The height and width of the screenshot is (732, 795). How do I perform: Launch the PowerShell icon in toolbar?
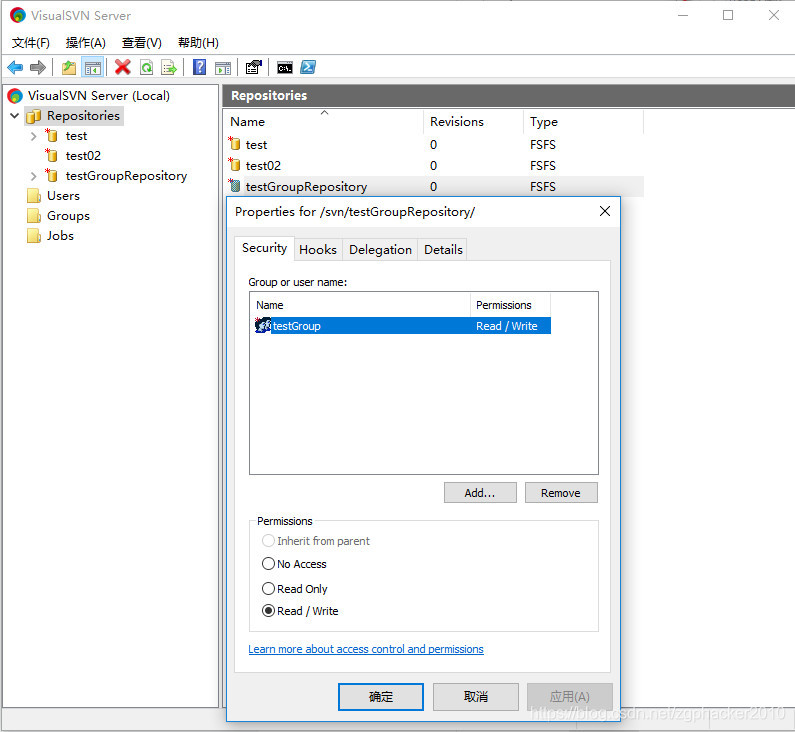point(308,67)
